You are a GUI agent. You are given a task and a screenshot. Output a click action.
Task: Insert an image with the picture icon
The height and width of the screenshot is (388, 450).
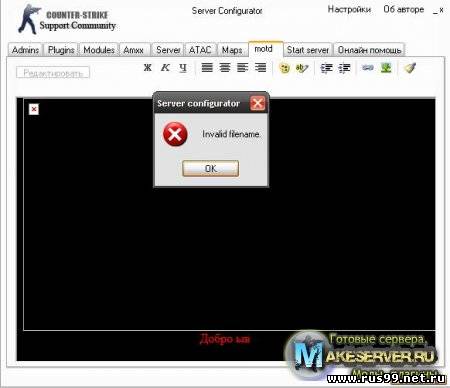point(386,68)
